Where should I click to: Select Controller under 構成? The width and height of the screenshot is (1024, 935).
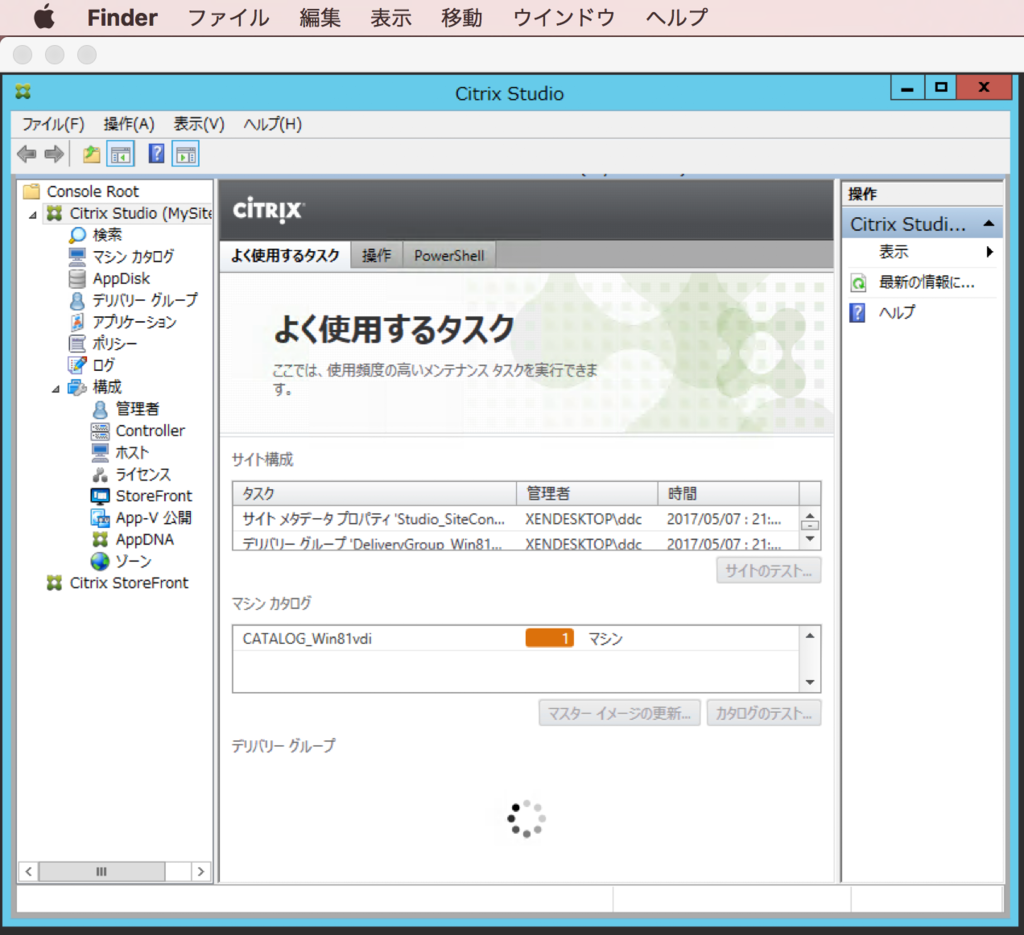click(x=150, y=431)
